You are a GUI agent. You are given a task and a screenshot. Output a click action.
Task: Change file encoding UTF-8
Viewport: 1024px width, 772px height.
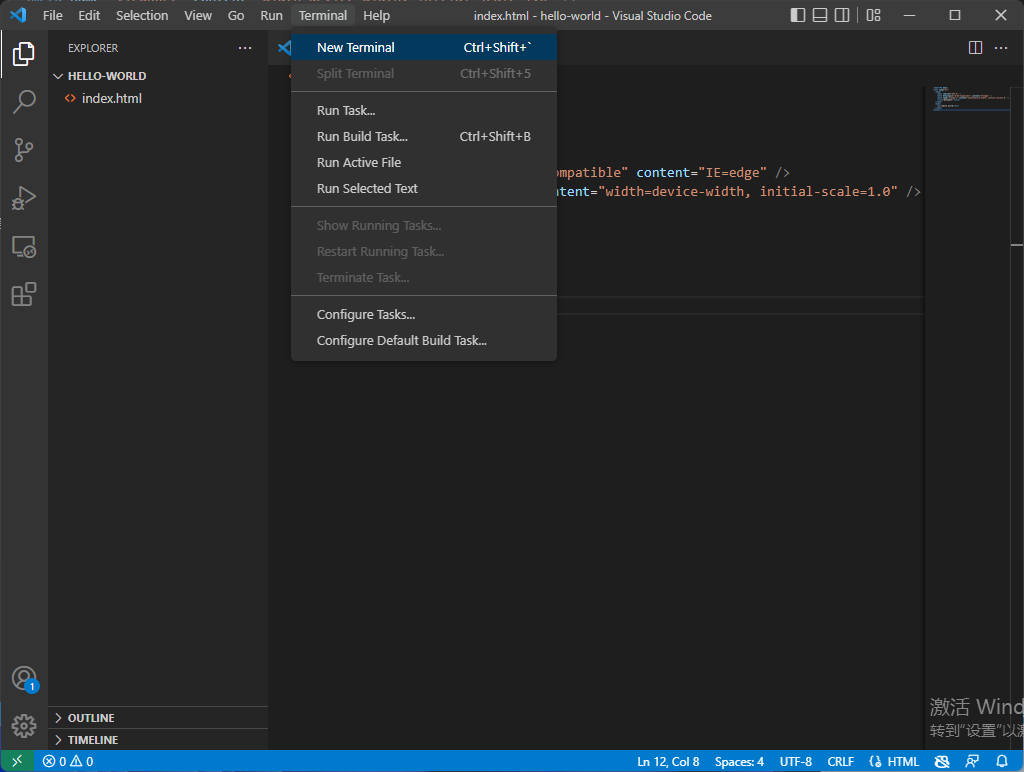795,762
